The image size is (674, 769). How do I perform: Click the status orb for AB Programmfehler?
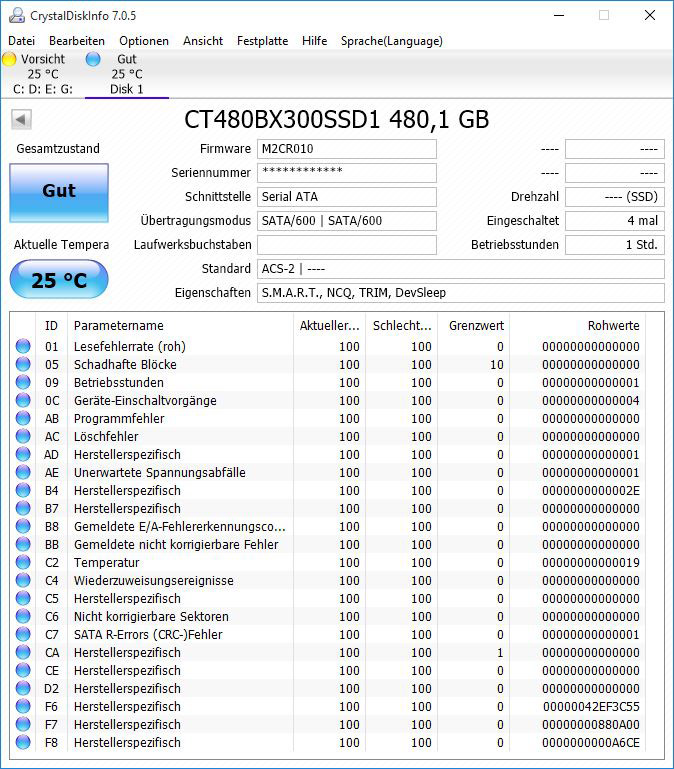[x=23, y=418]
